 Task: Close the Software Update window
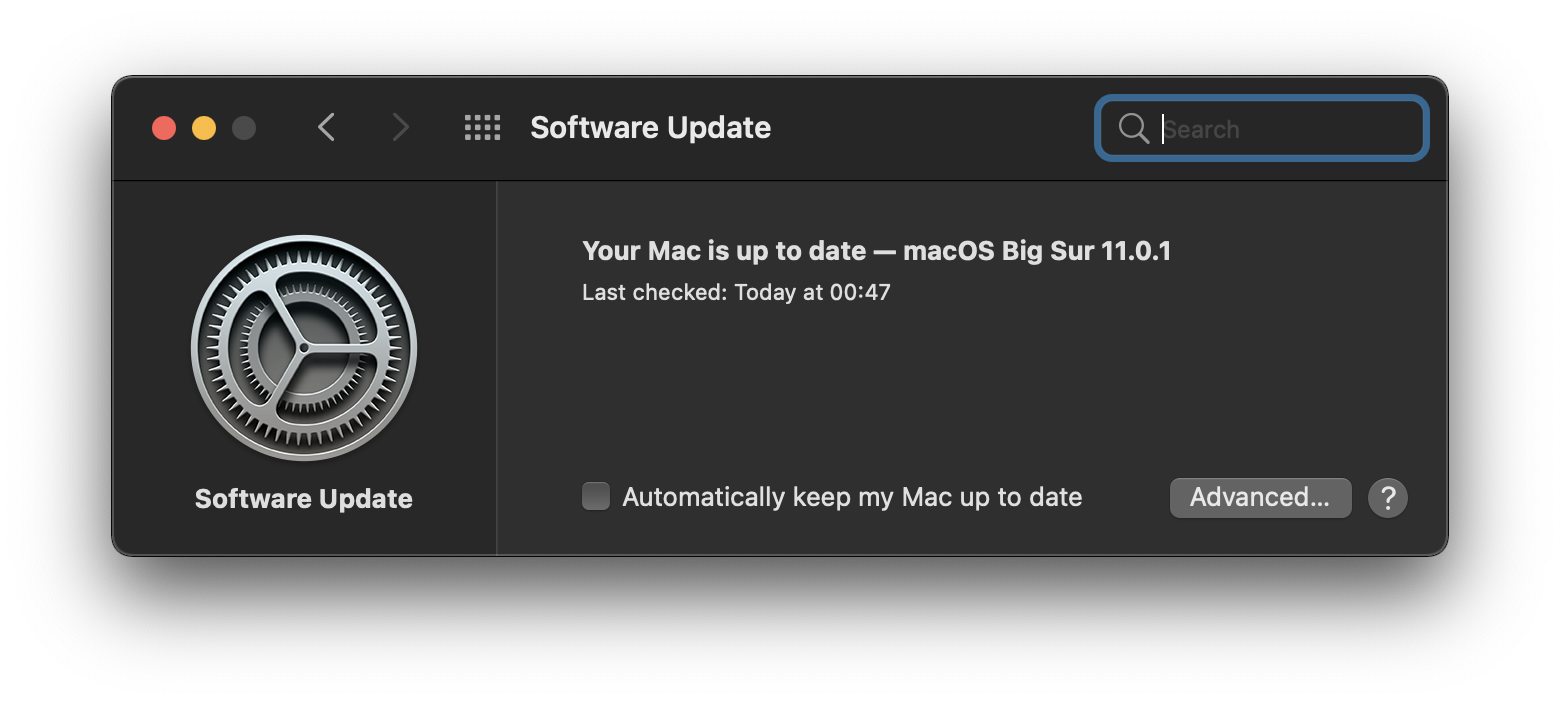point(164,128)
